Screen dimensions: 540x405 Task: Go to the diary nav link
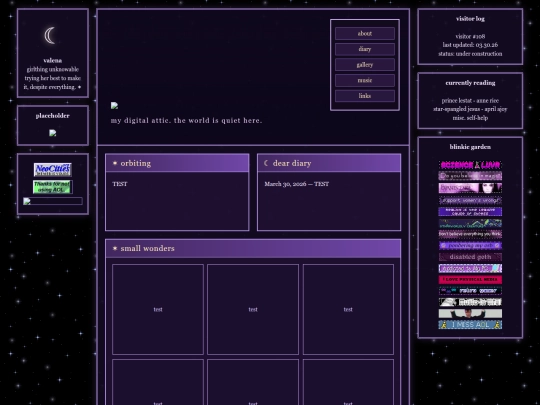(x=365, y=49)
